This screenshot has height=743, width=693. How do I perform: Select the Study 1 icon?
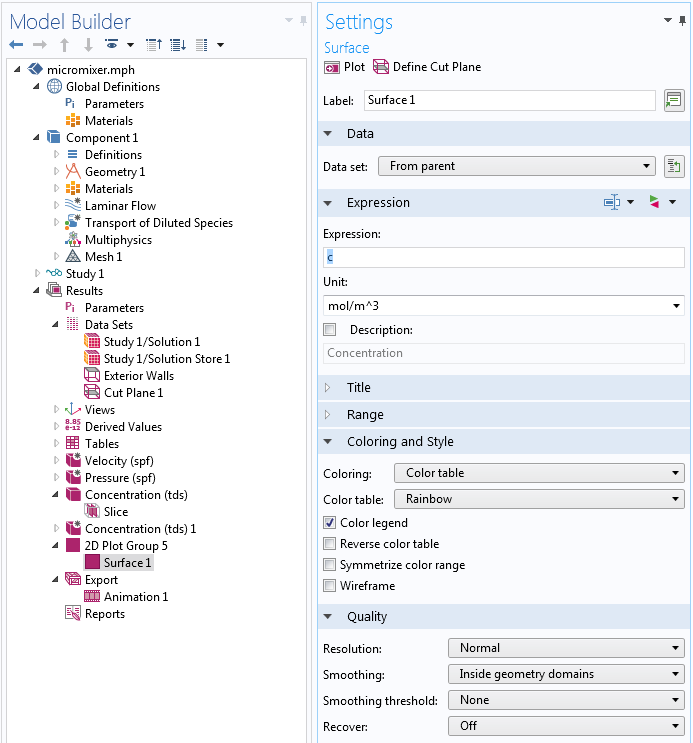[54, 273]
